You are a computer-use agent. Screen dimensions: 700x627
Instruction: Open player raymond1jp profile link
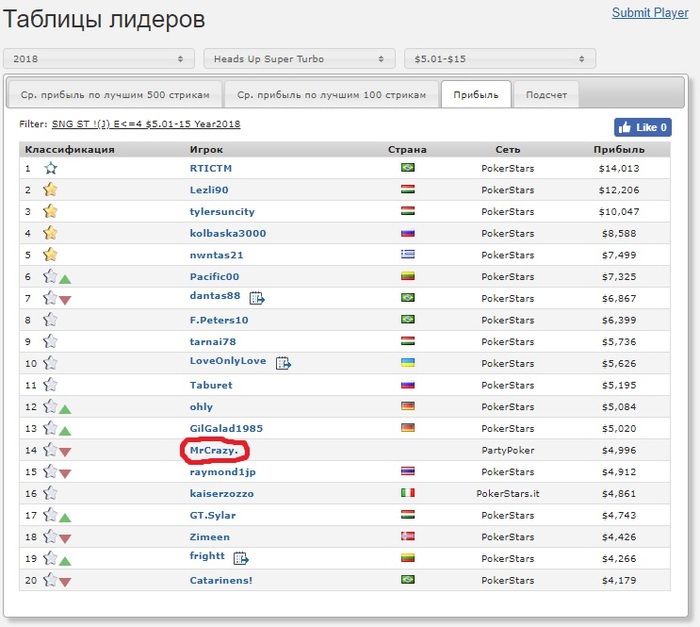pos(223,472)
